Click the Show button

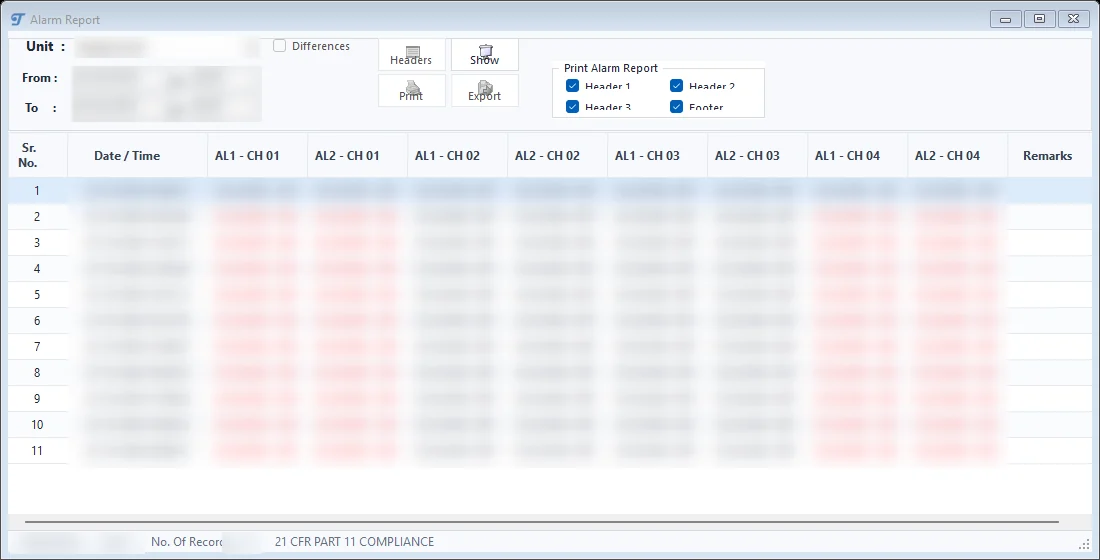pyautogui.click(x=485, y=55)
